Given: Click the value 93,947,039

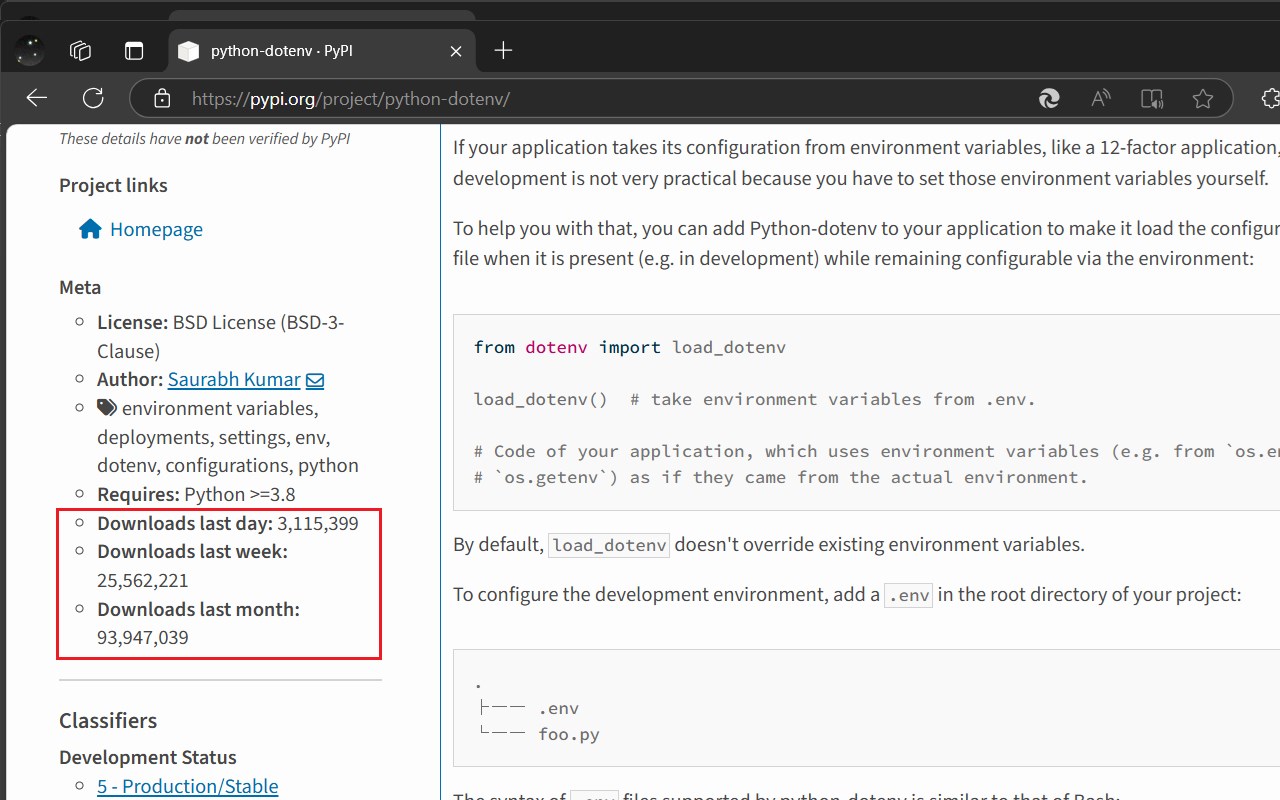Looking at the screenshot, I should pyautogui.click(x=143, y=637).
